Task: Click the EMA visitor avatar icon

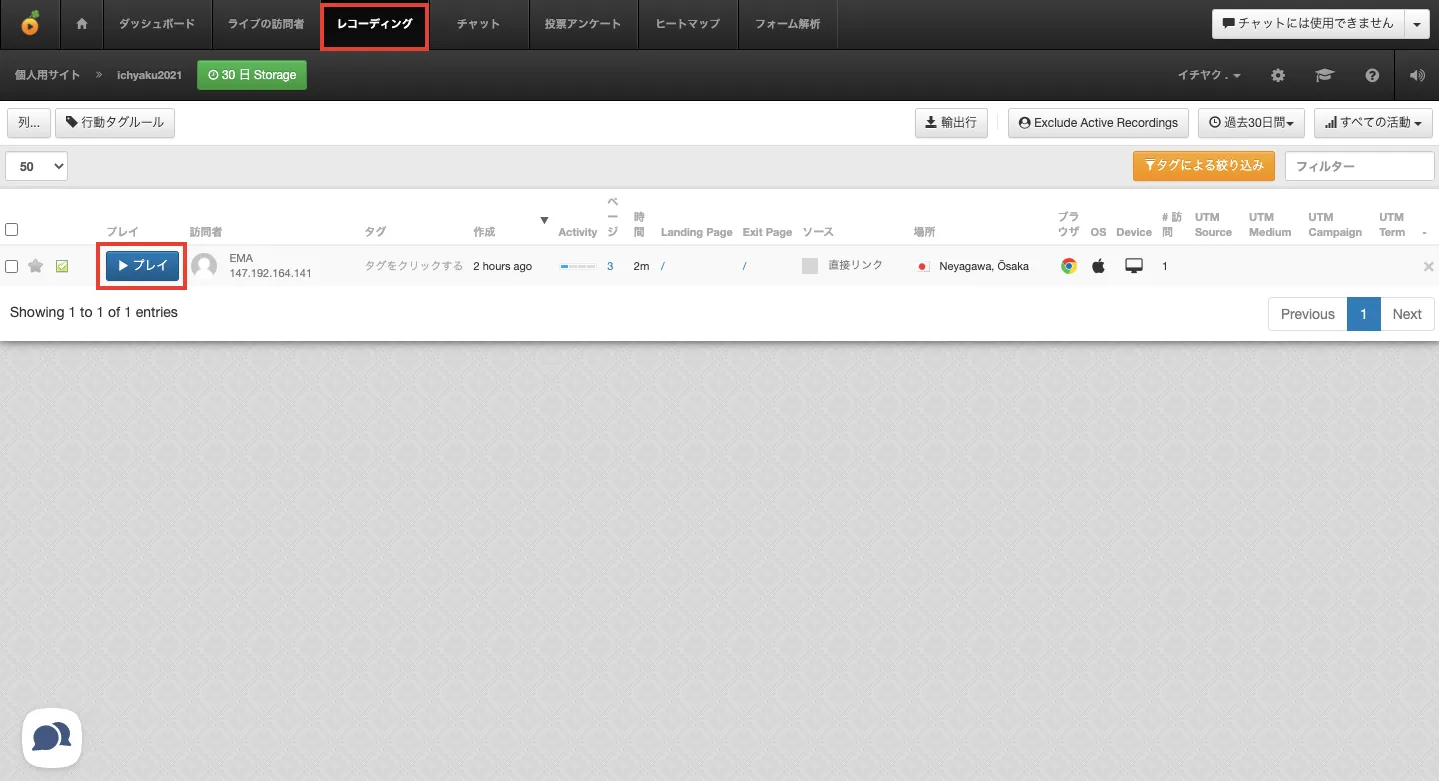Action: point(204,266)
